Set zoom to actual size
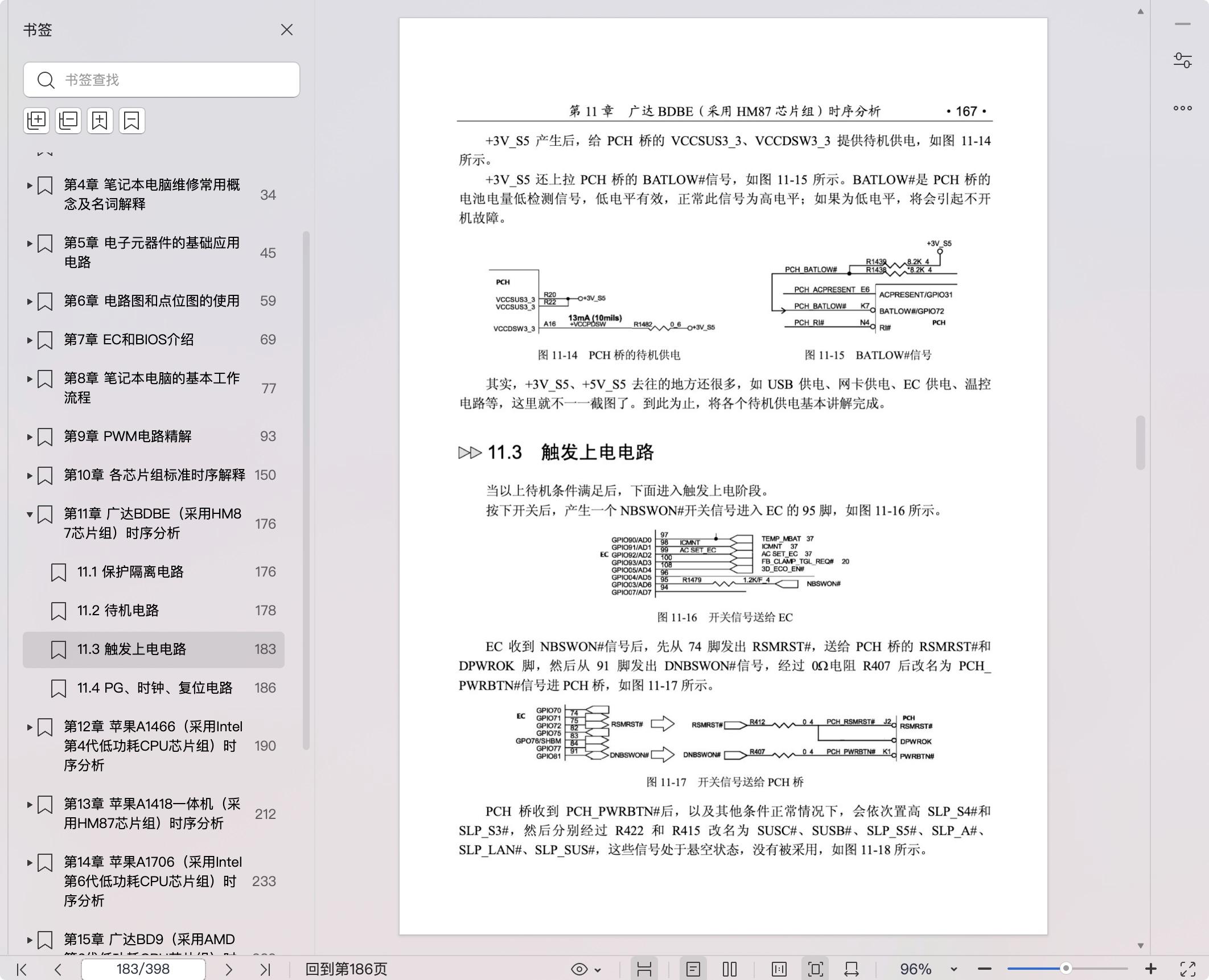Viewport: 1209px width, 980px height. 779,969
